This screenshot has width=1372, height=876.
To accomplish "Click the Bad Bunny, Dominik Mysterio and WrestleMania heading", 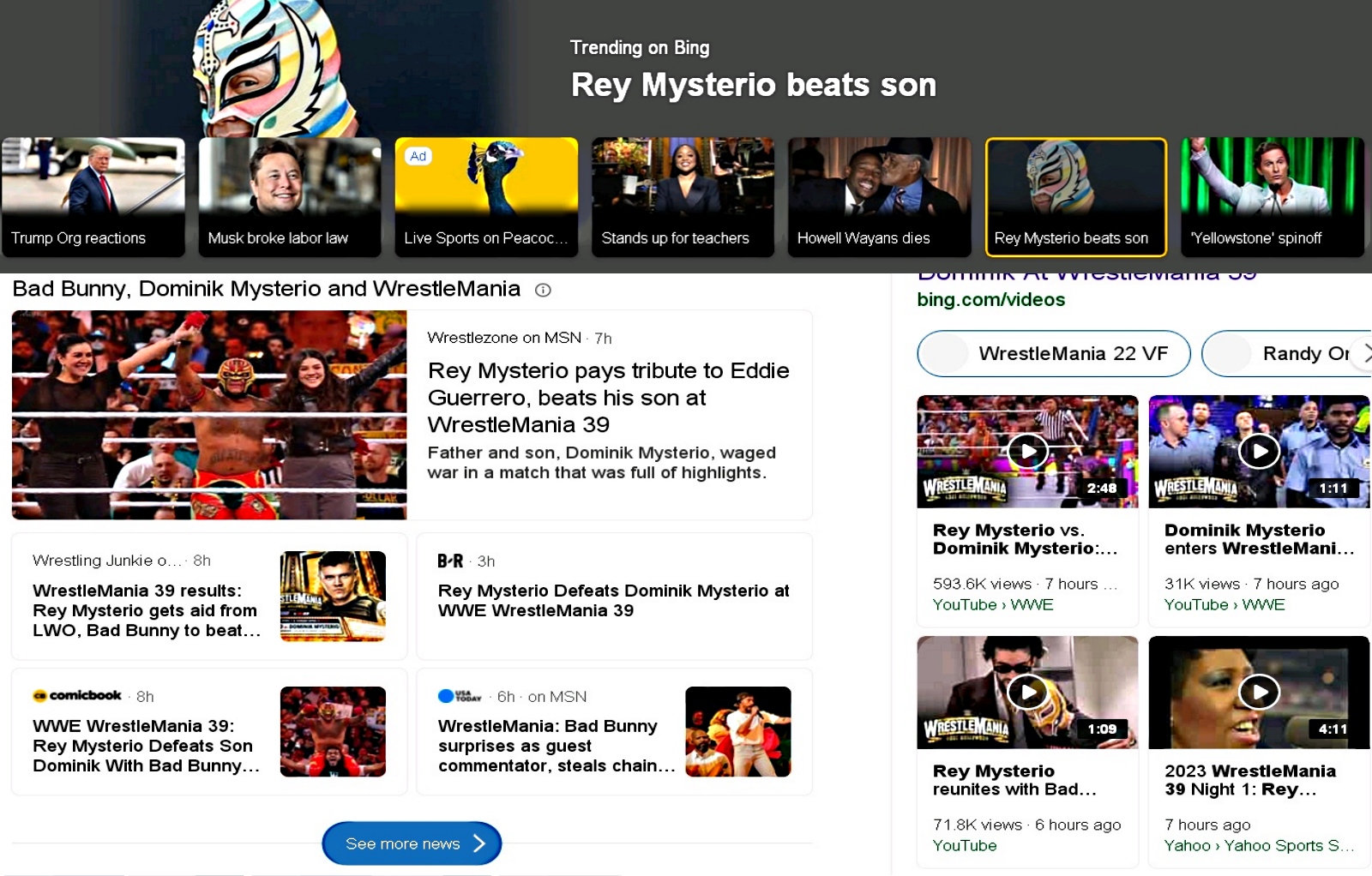I will (266, 289).
